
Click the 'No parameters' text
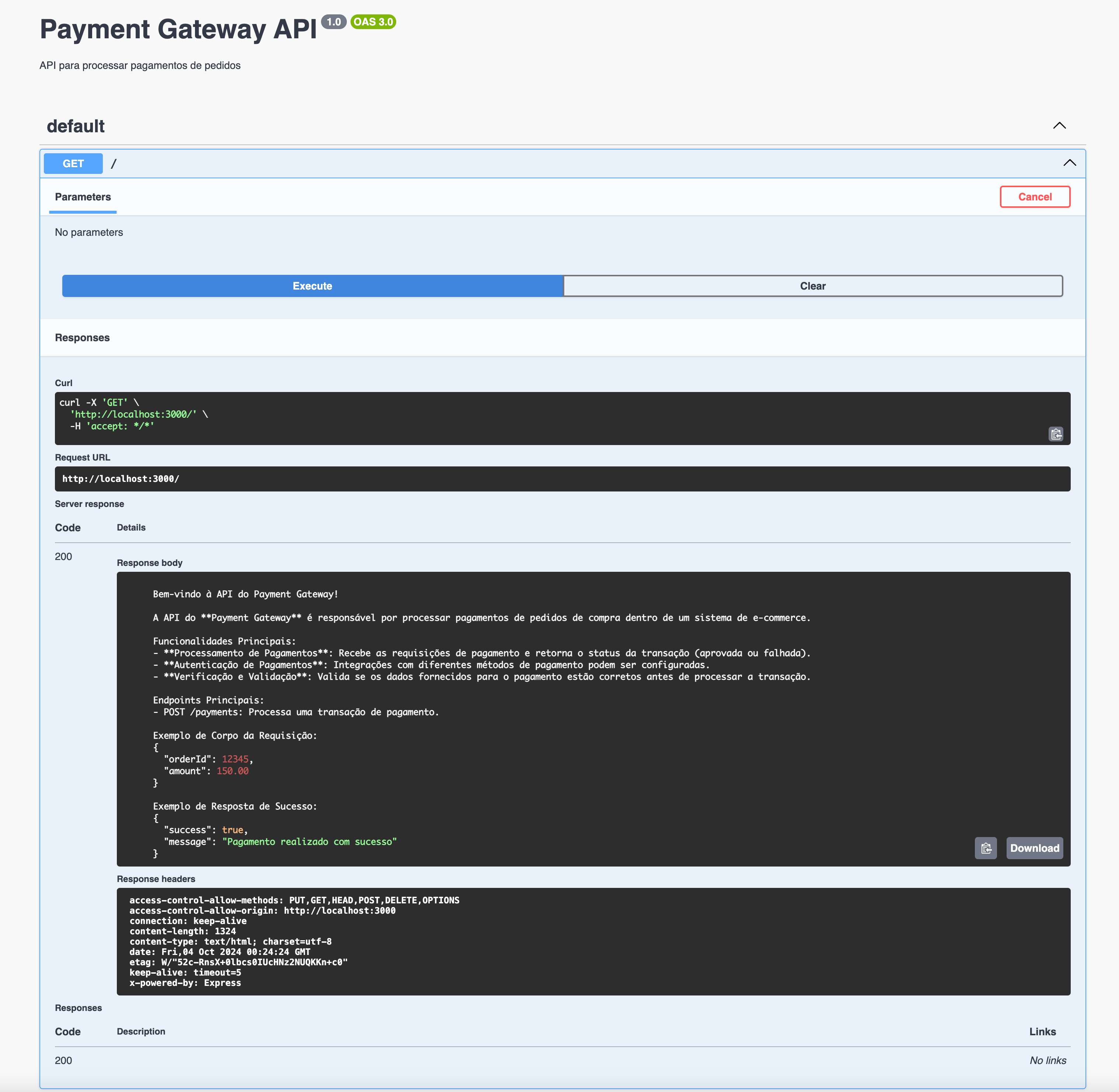coord(89,232)
